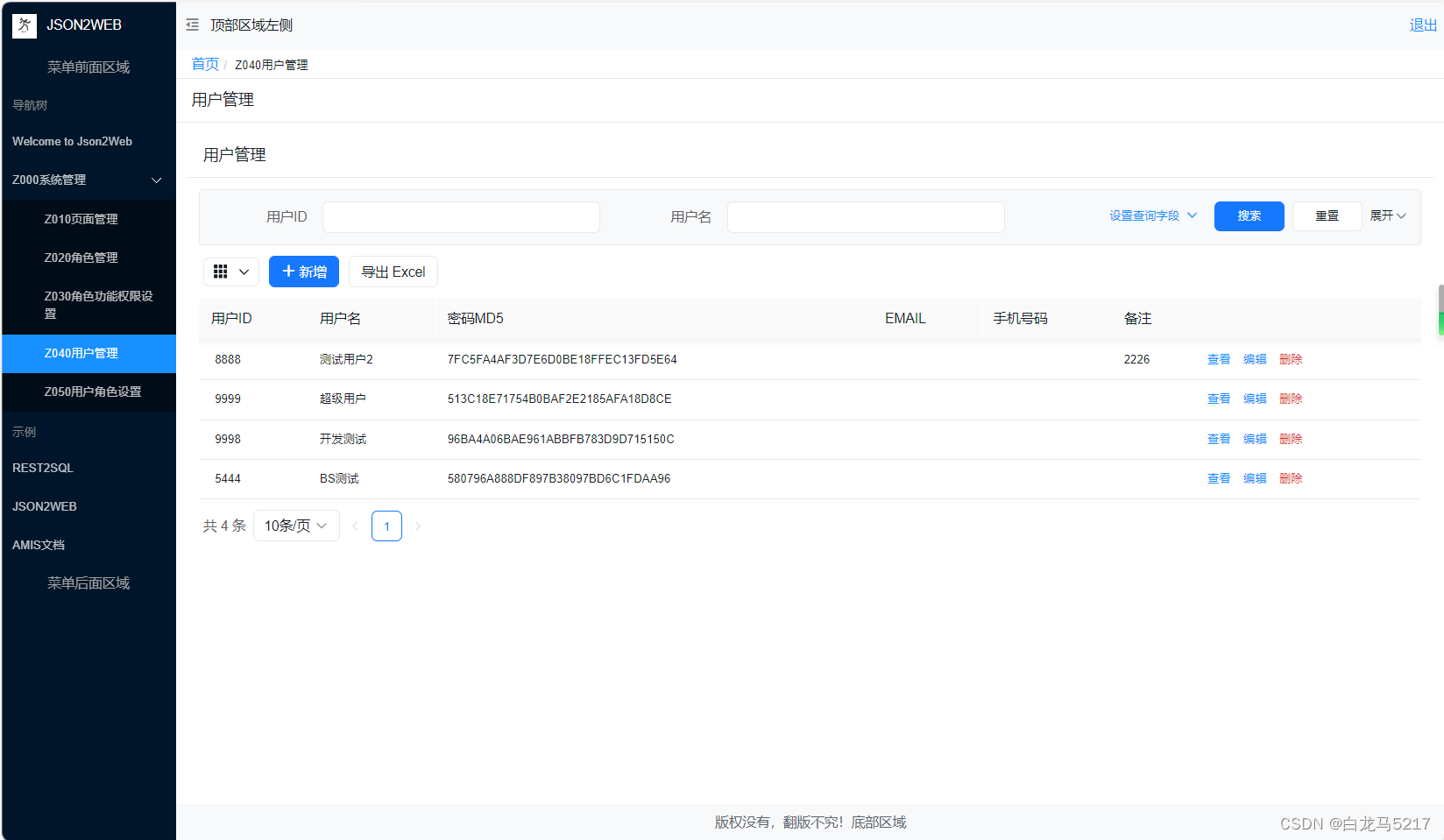Image resolution: width=1444 pixels, height=840 pixels.
Task: Open Z050用户角色设置 menu item
Action: tap(88, 392)
